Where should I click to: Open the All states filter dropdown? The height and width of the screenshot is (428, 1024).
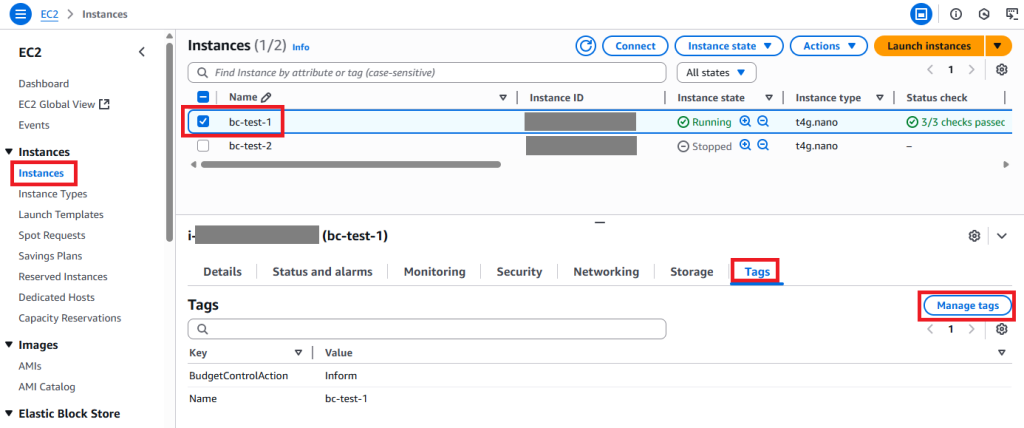coord(716,73)
